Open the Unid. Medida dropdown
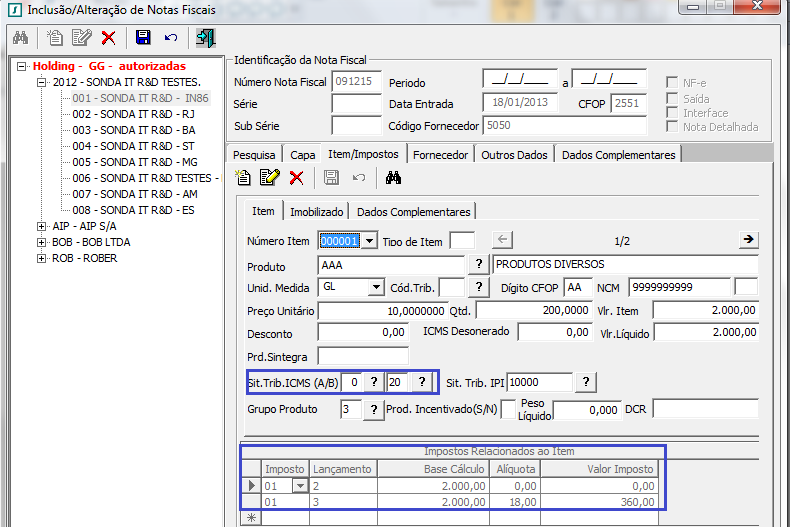Screen dimensions: 790x527 [x=376, y=288]
